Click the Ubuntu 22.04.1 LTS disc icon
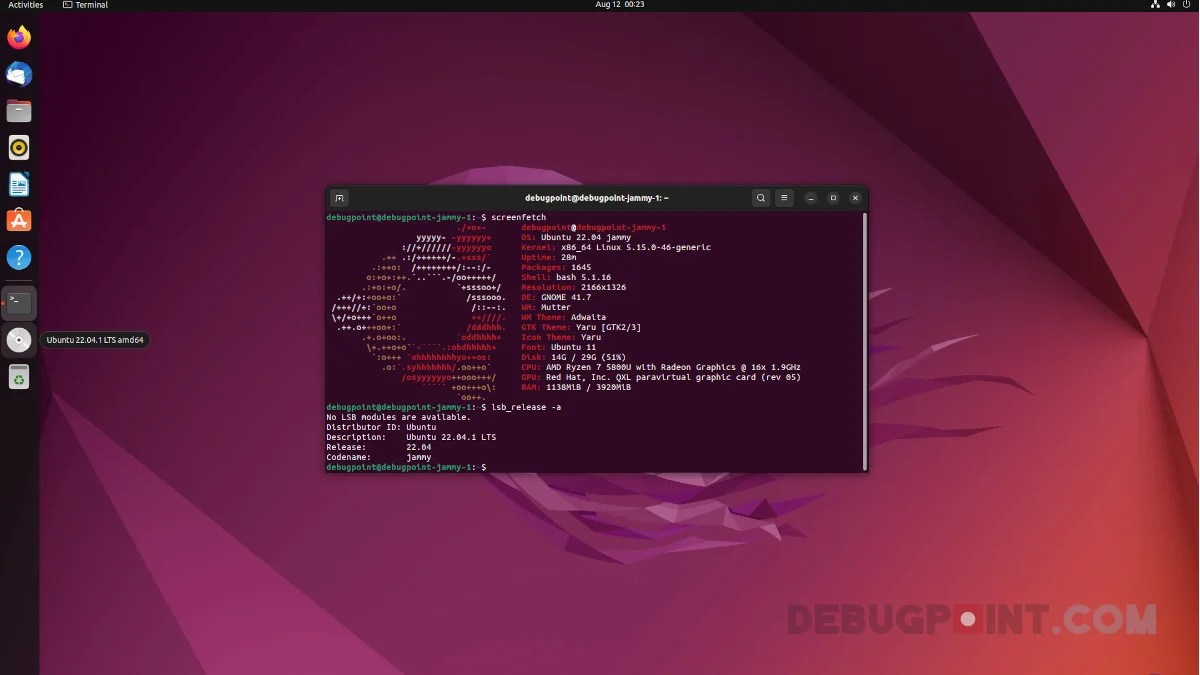 click(x=19, y=340)
